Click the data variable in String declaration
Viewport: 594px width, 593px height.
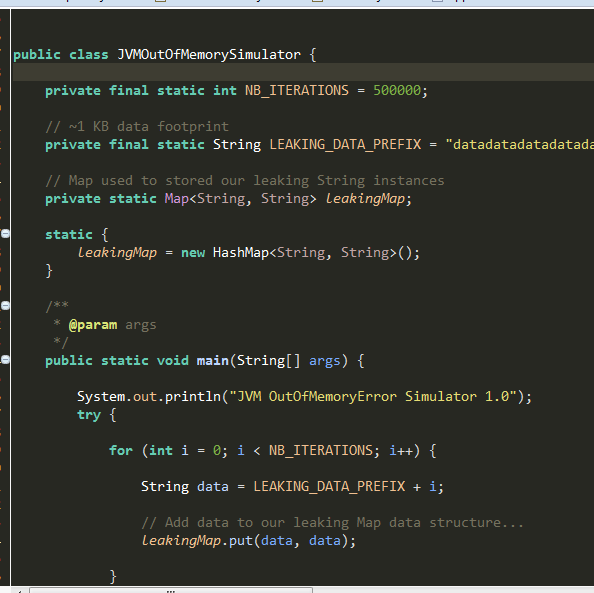[x=213, y=487]
